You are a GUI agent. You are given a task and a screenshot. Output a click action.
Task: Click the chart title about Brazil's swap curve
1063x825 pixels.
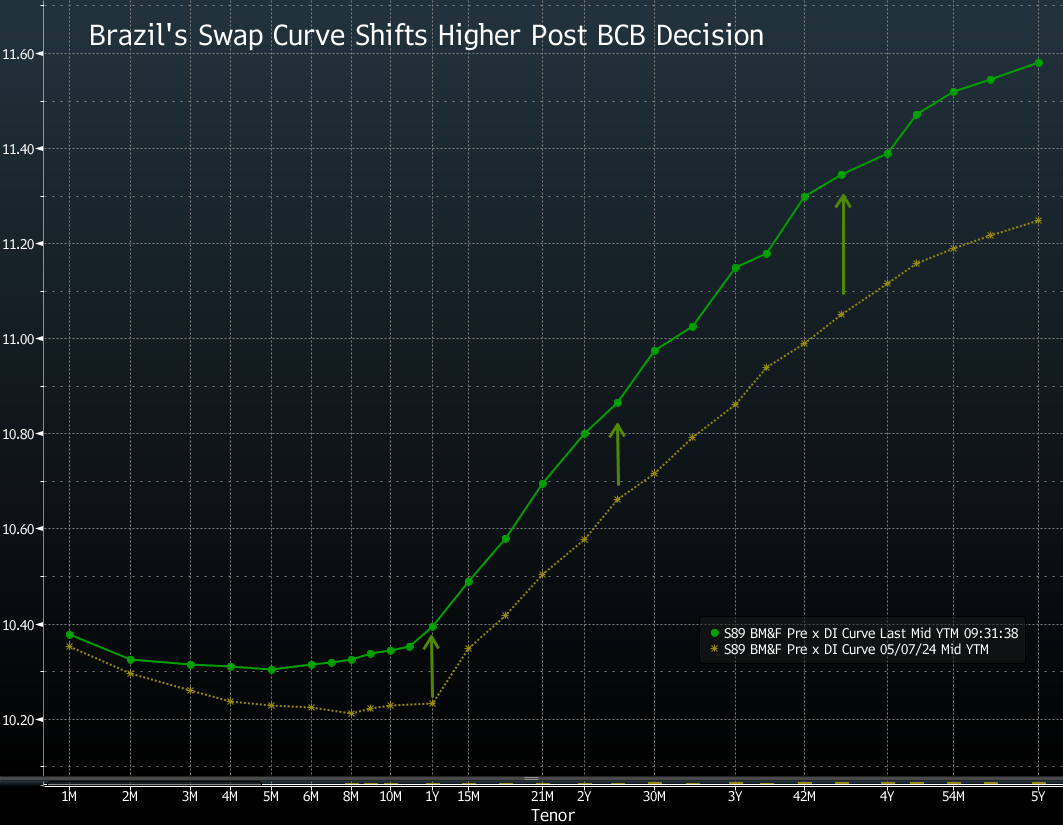426,36
